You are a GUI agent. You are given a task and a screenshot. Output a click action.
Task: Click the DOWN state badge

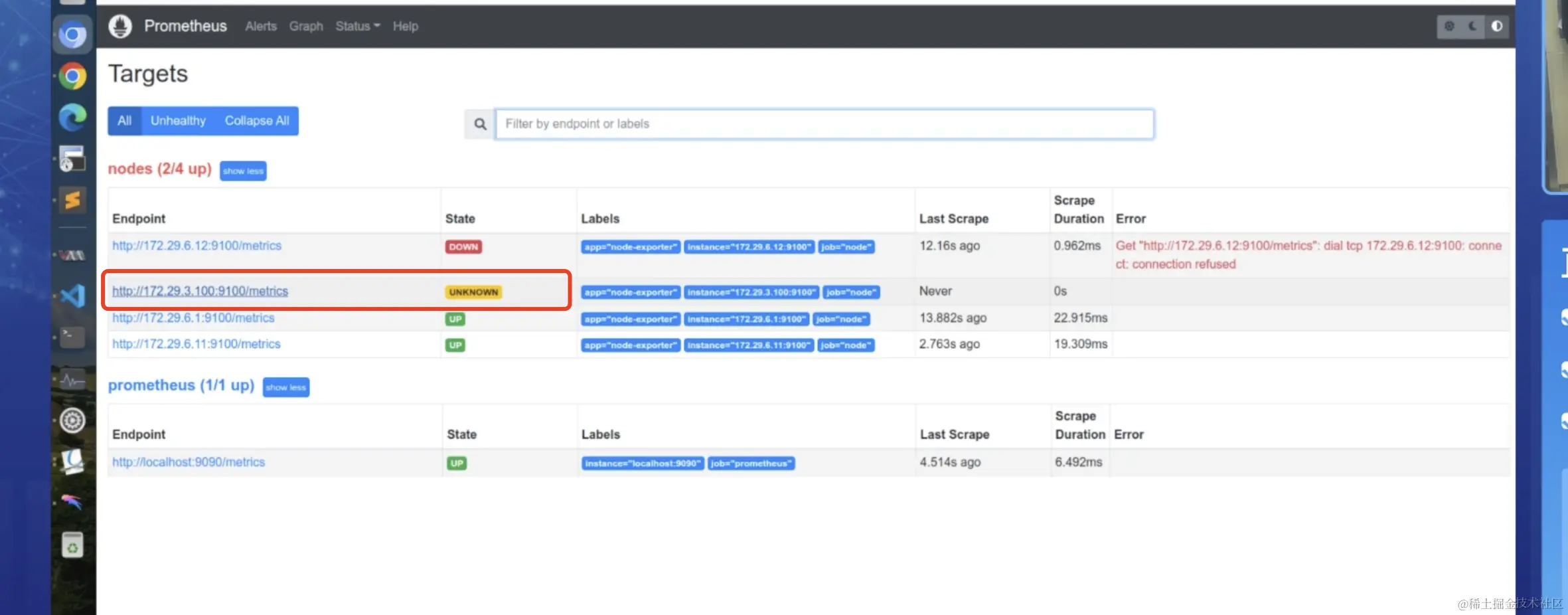(463, 247)
